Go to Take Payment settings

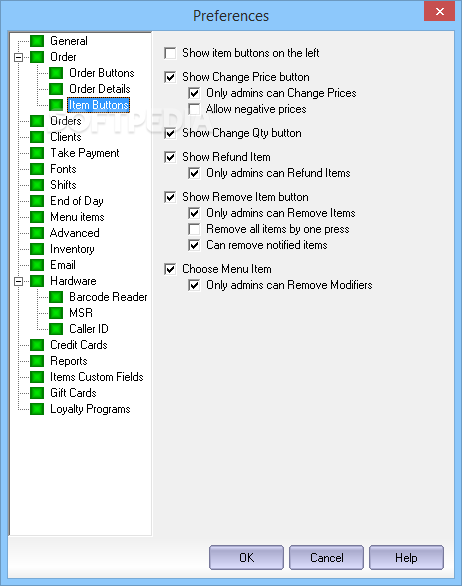[x=85, y=153]
